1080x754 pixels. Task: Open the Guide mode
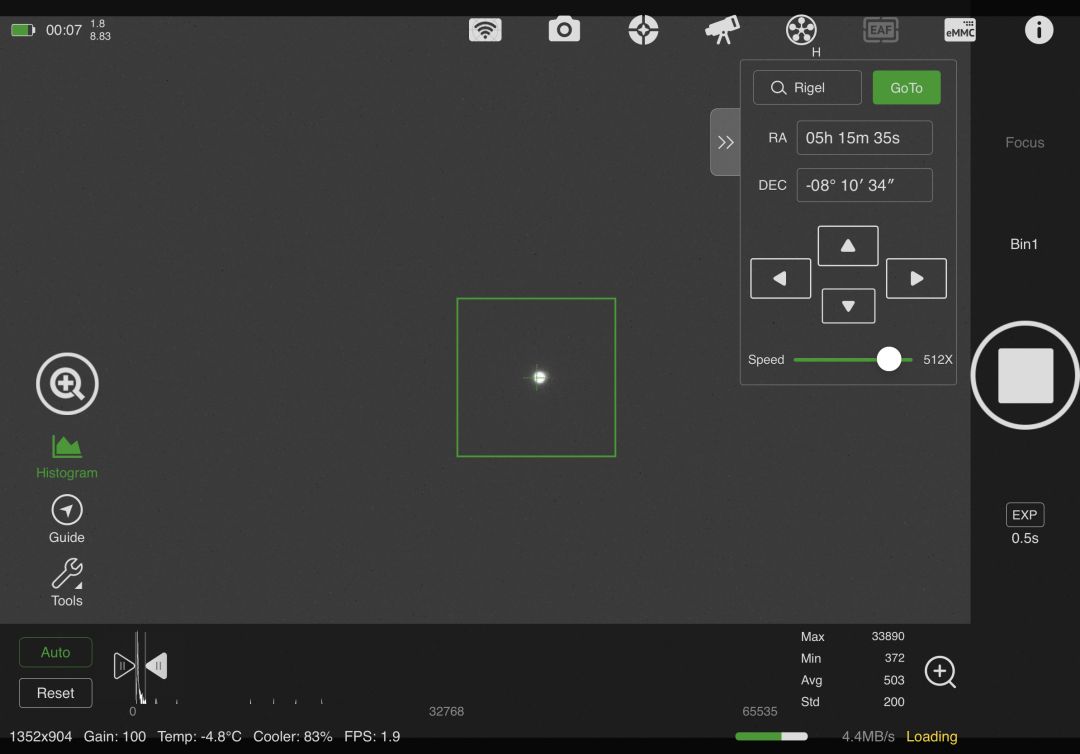click(x=67, y=520)
